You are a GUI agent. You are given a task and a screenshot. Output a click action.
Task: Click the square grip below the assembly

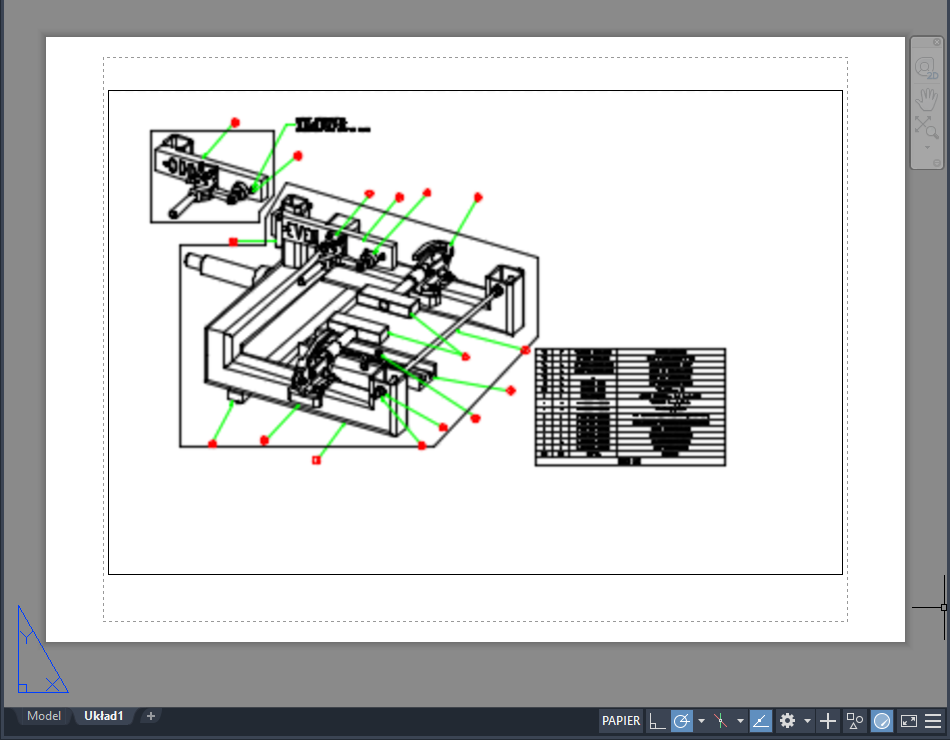[x=316, y=461]
